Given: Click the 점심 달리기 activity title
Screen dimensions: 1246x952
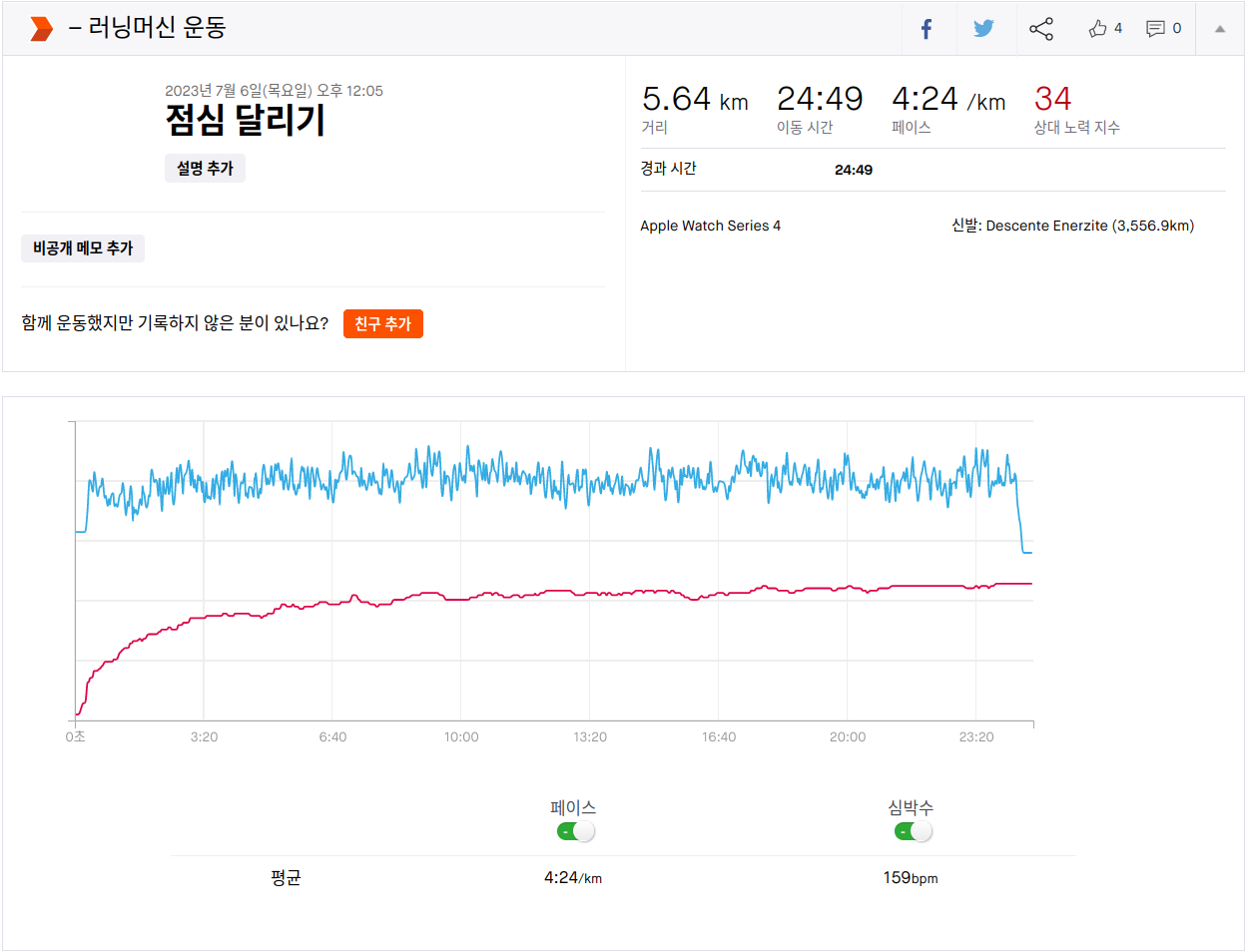Looking at the screenshot, I should [246, 121].
